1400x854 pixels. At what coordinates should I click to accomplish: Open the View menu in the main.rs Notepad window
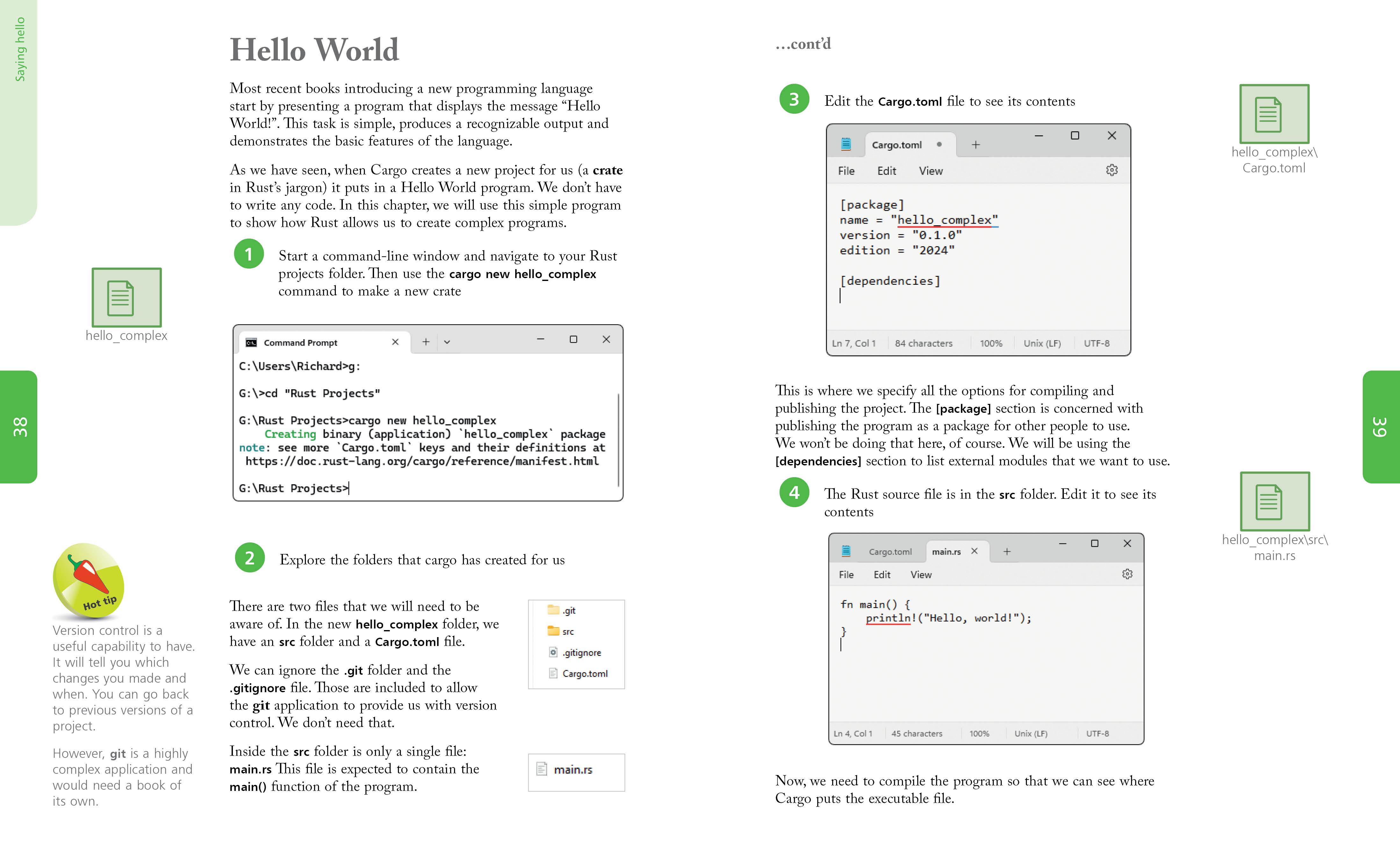click(921, 575)
